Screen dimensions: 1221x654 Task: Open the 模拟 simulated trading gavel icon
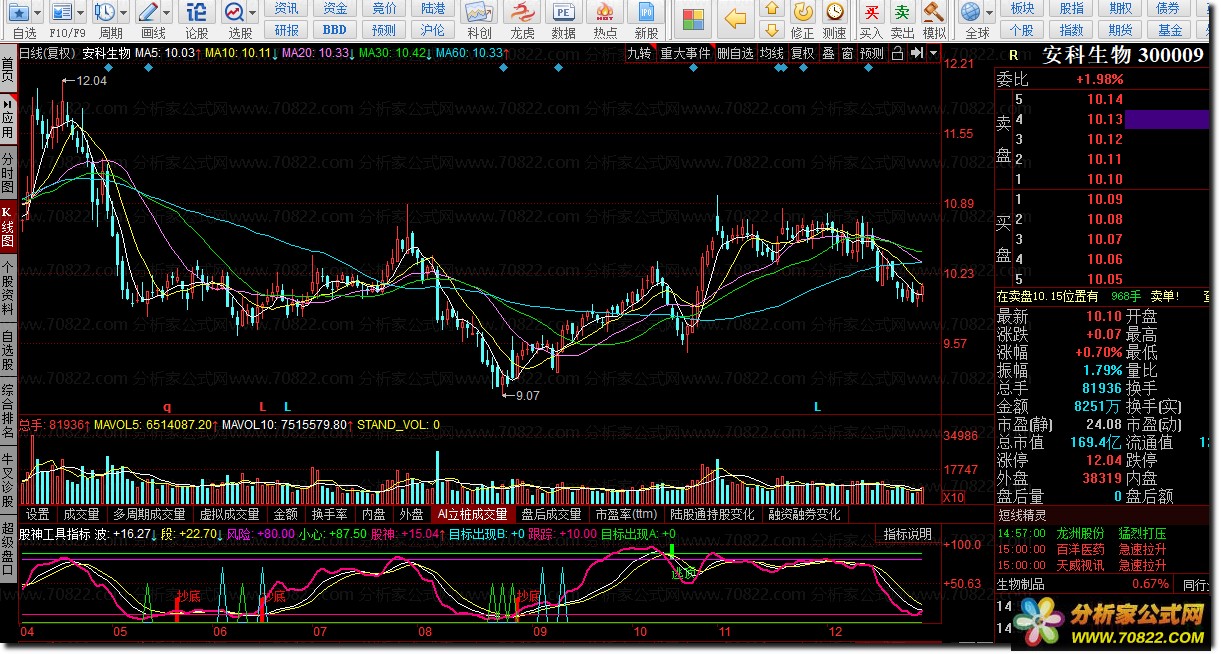point(934,12)
